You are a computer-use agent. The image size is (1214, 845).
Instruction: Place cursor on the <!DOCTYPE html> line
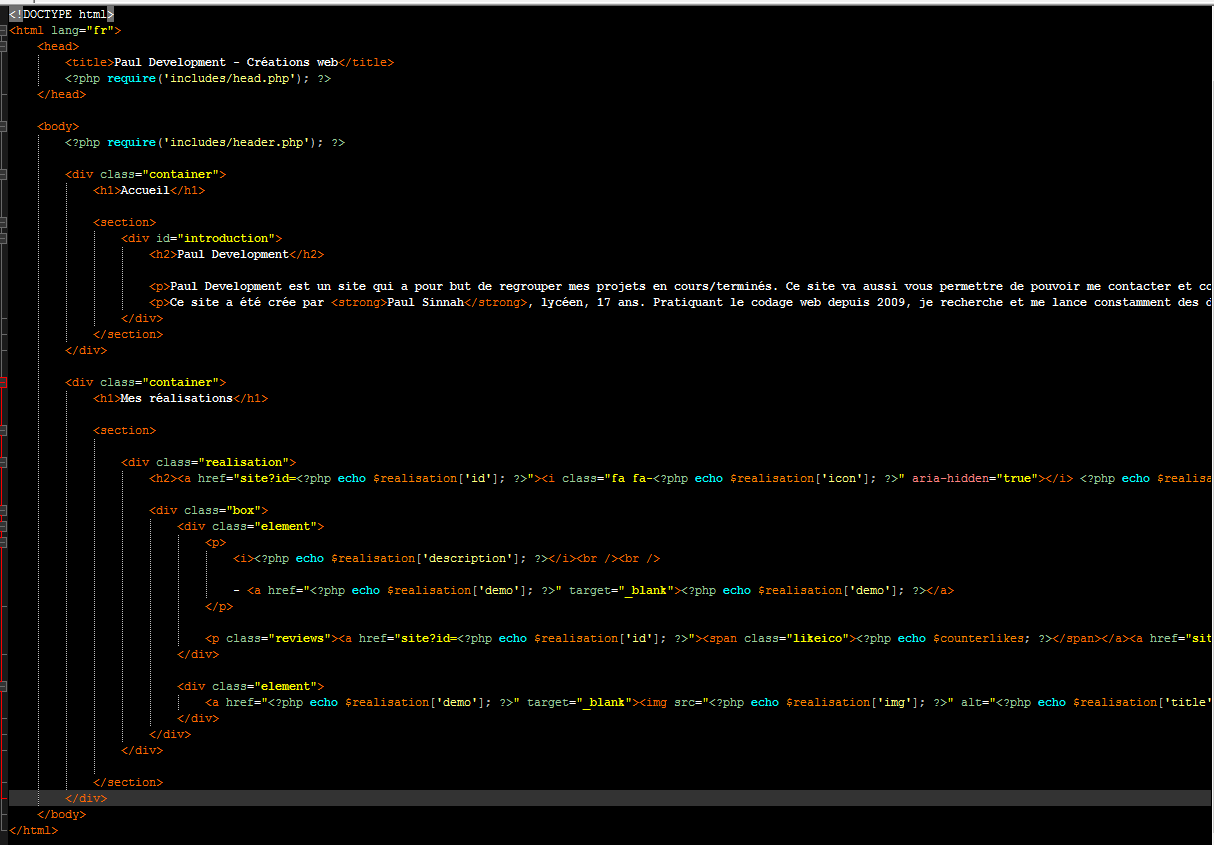coord(61,14)
